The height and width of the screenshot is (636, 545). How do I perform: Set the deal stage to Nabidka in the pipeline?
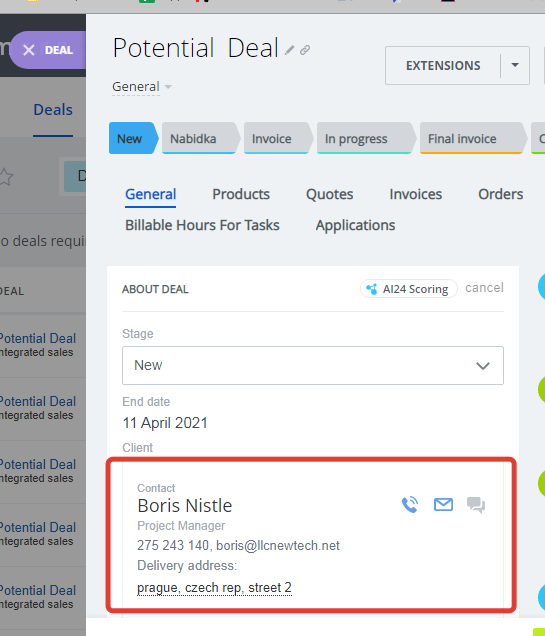(x=200, y=138)
